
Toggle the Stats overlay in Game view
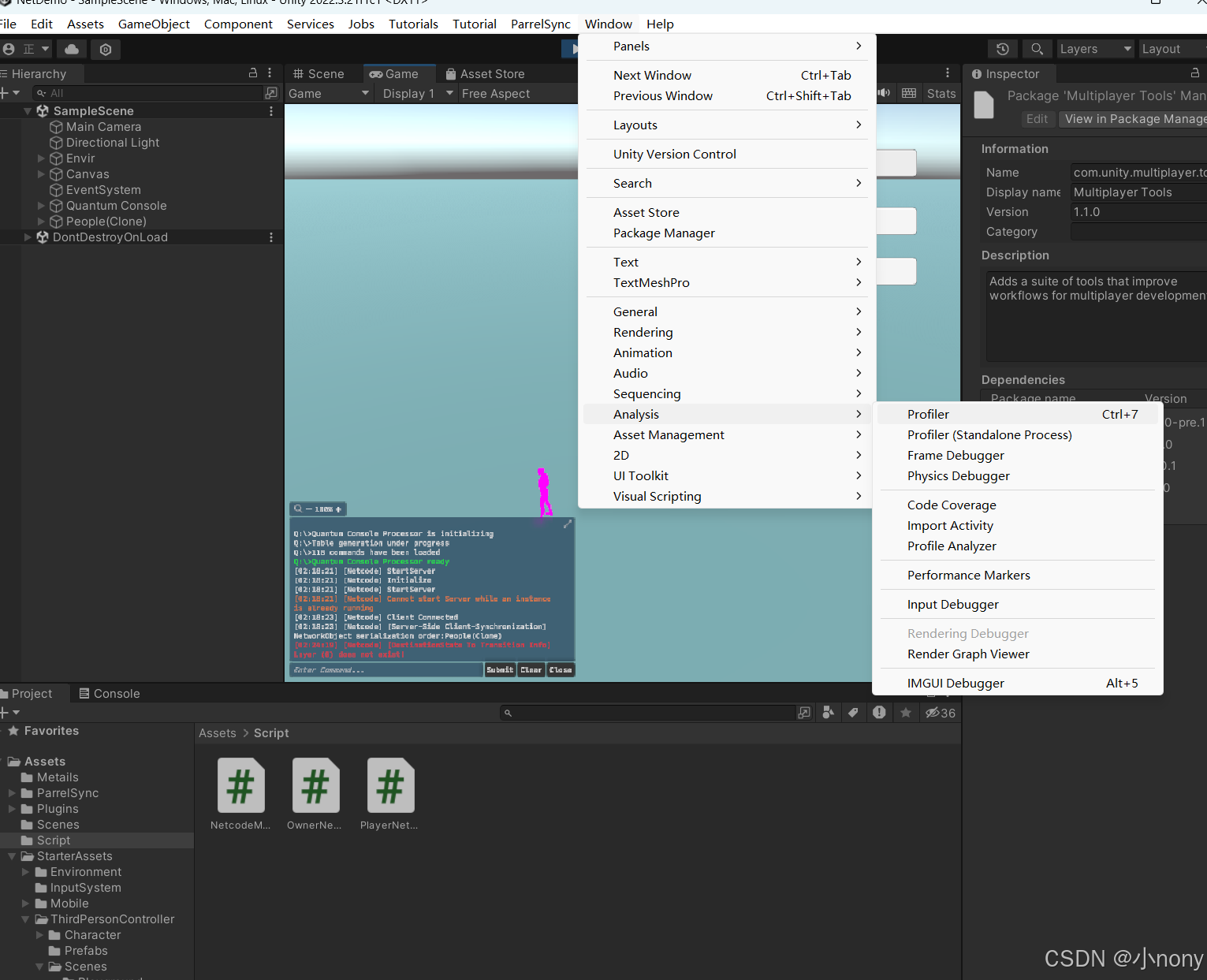[x=941, y=93]
